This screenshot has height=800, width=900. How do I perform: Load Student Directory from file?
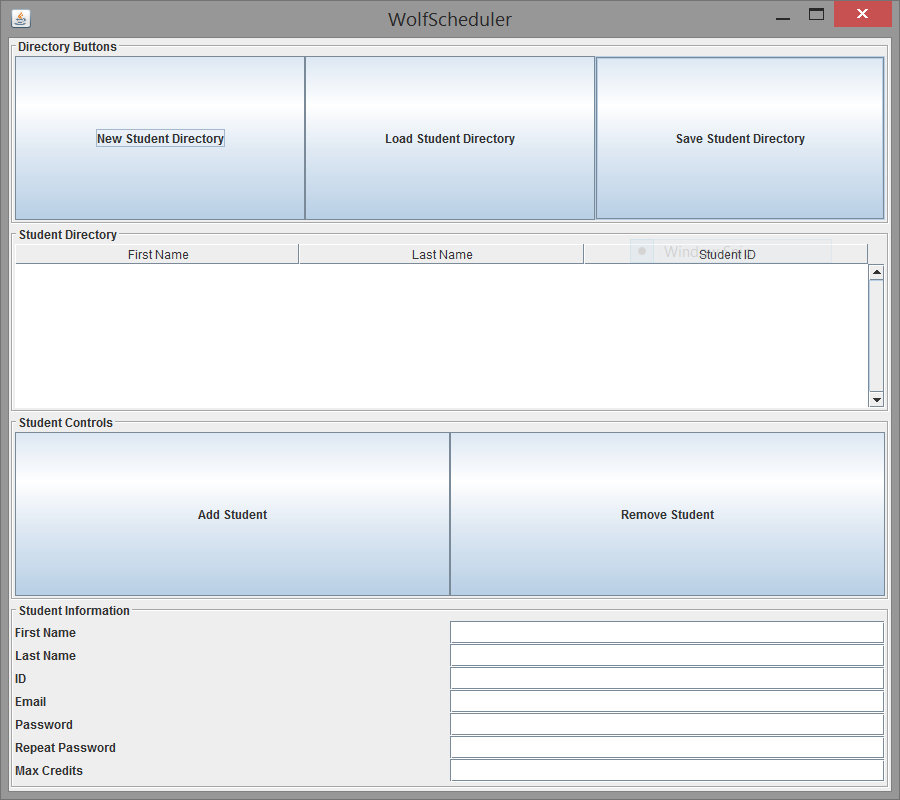[x=450, y=138]
